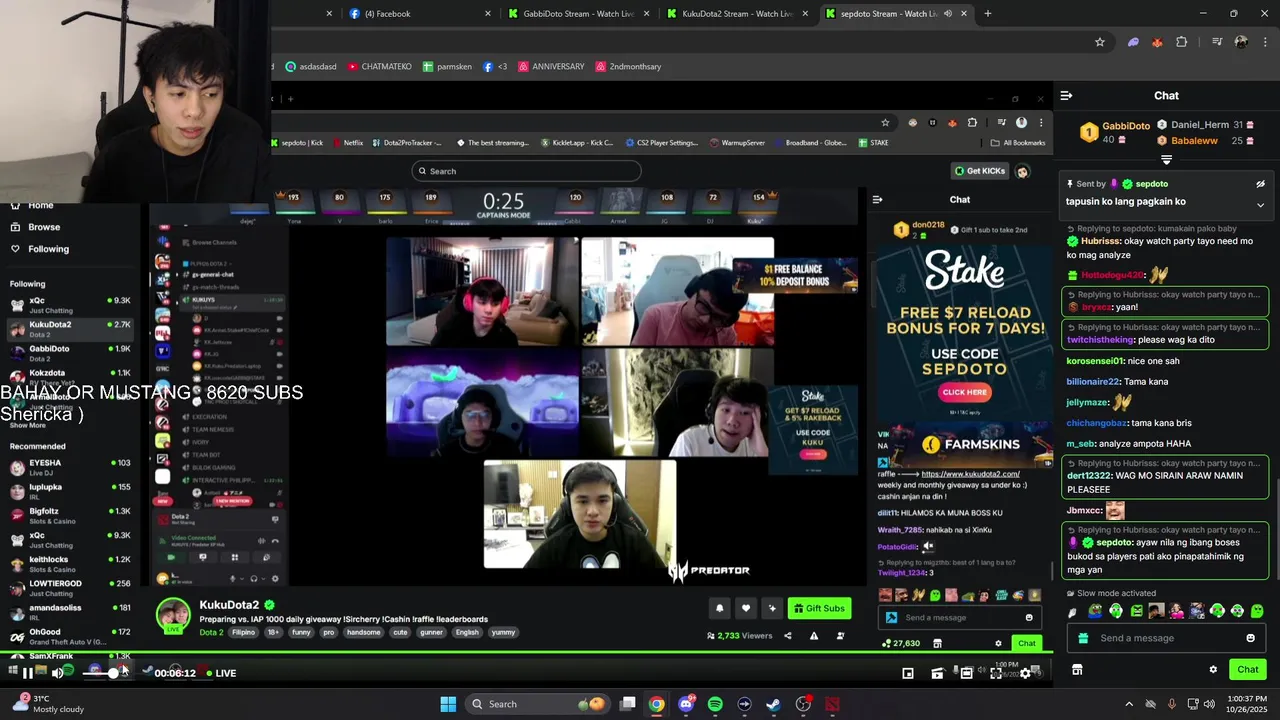Close the sepdoto Stream tab
1280x720 pixels.
(964, 14)
